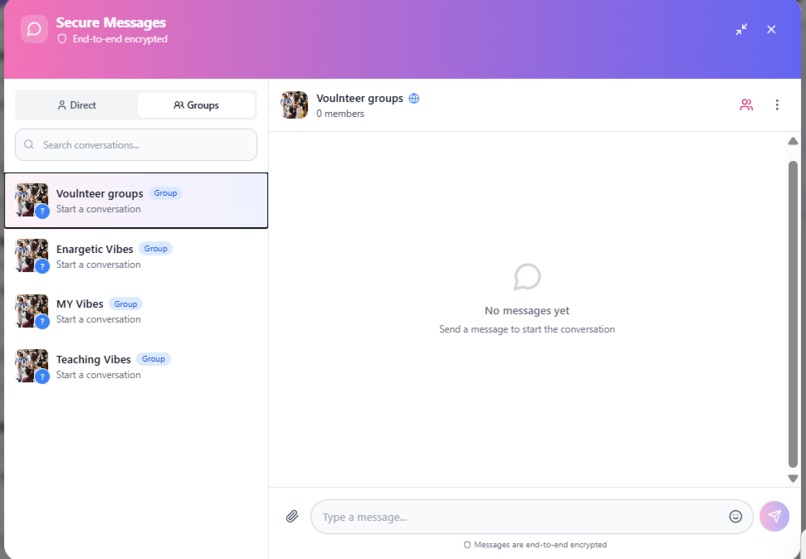The image size is (806, 559).
Task: Click the No messages yet text
Action: click(527, 311)
